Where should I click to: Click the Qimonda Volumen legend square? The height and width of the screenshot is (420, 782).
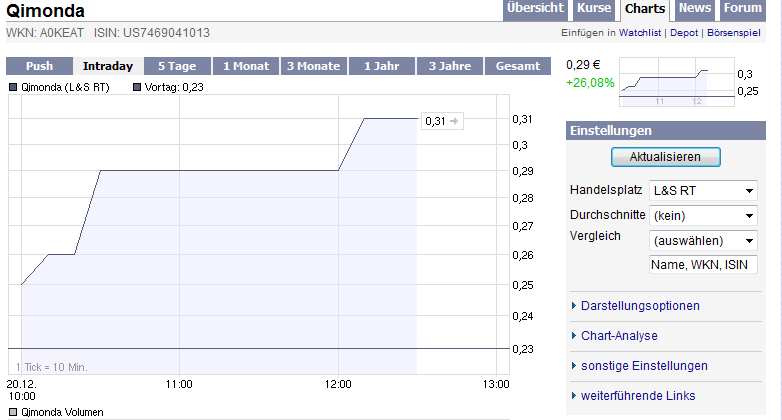[13, 412]
